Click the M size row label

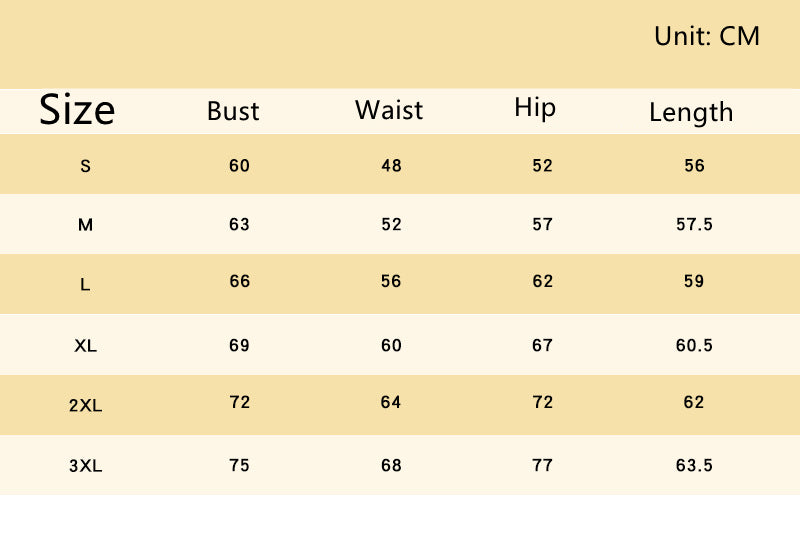pos(85,225)
